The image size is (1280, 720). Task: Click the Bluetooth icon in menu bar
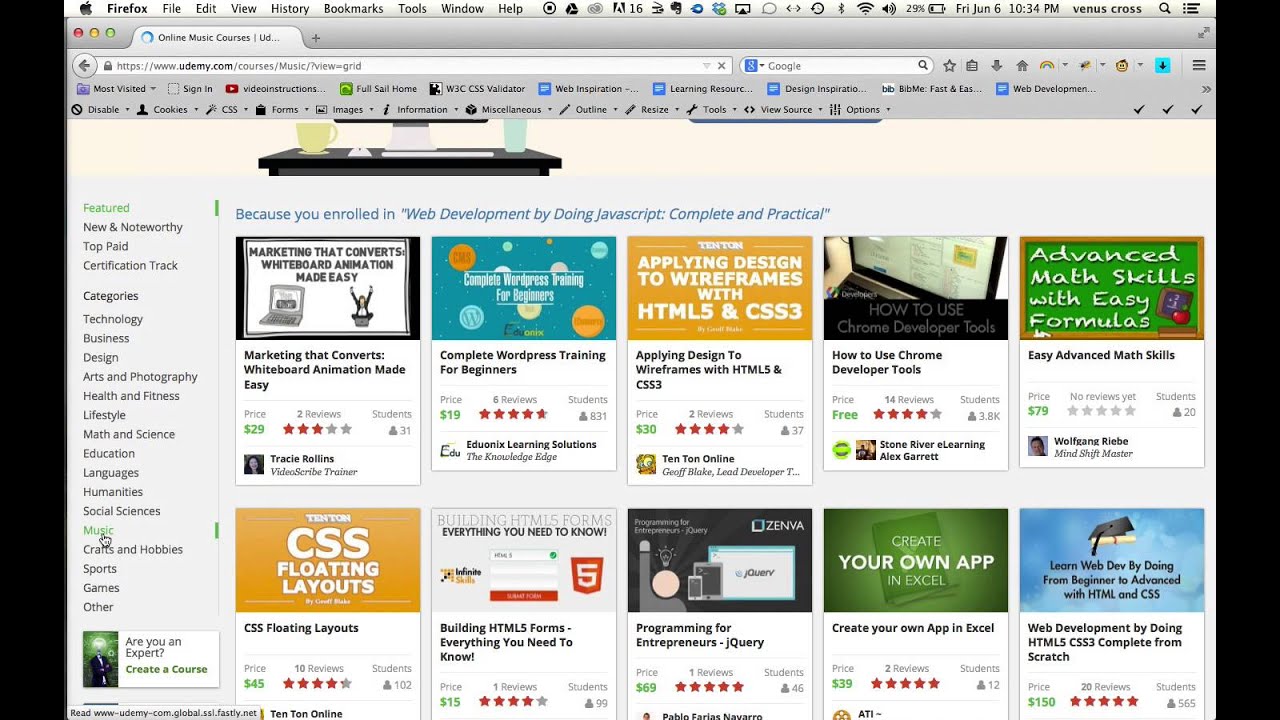pos(840,8)
